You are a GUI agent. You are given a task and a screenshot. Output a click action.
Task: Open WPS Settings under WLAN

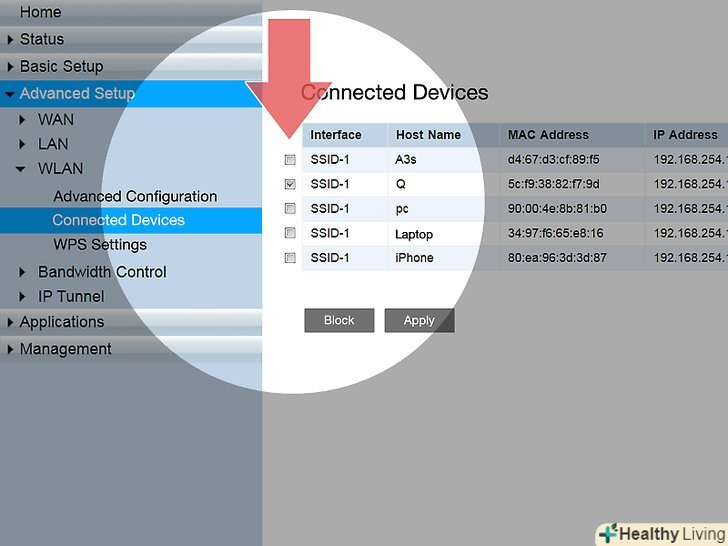tap(100, 245)
